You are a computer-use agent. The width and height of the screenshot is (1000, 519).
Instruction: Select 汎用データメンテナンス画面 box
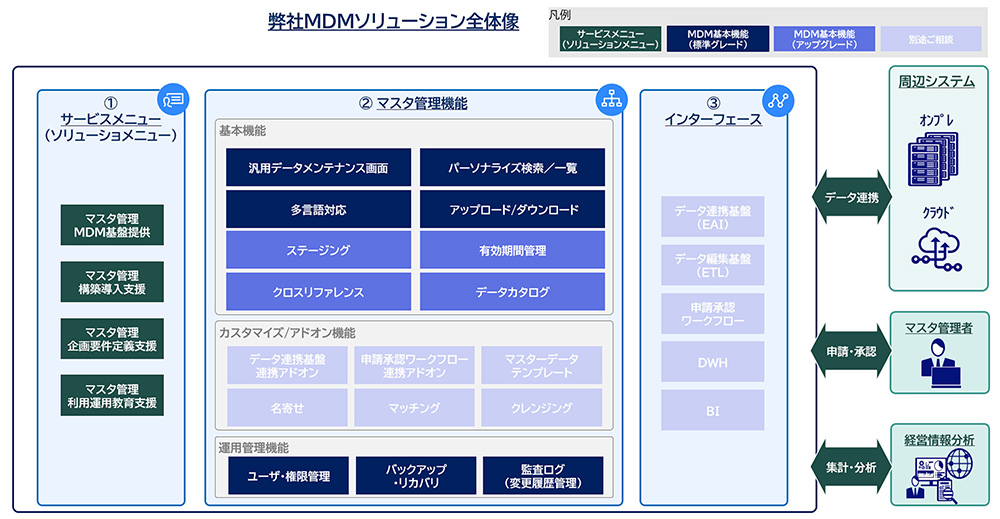click(x=318, y=168)
